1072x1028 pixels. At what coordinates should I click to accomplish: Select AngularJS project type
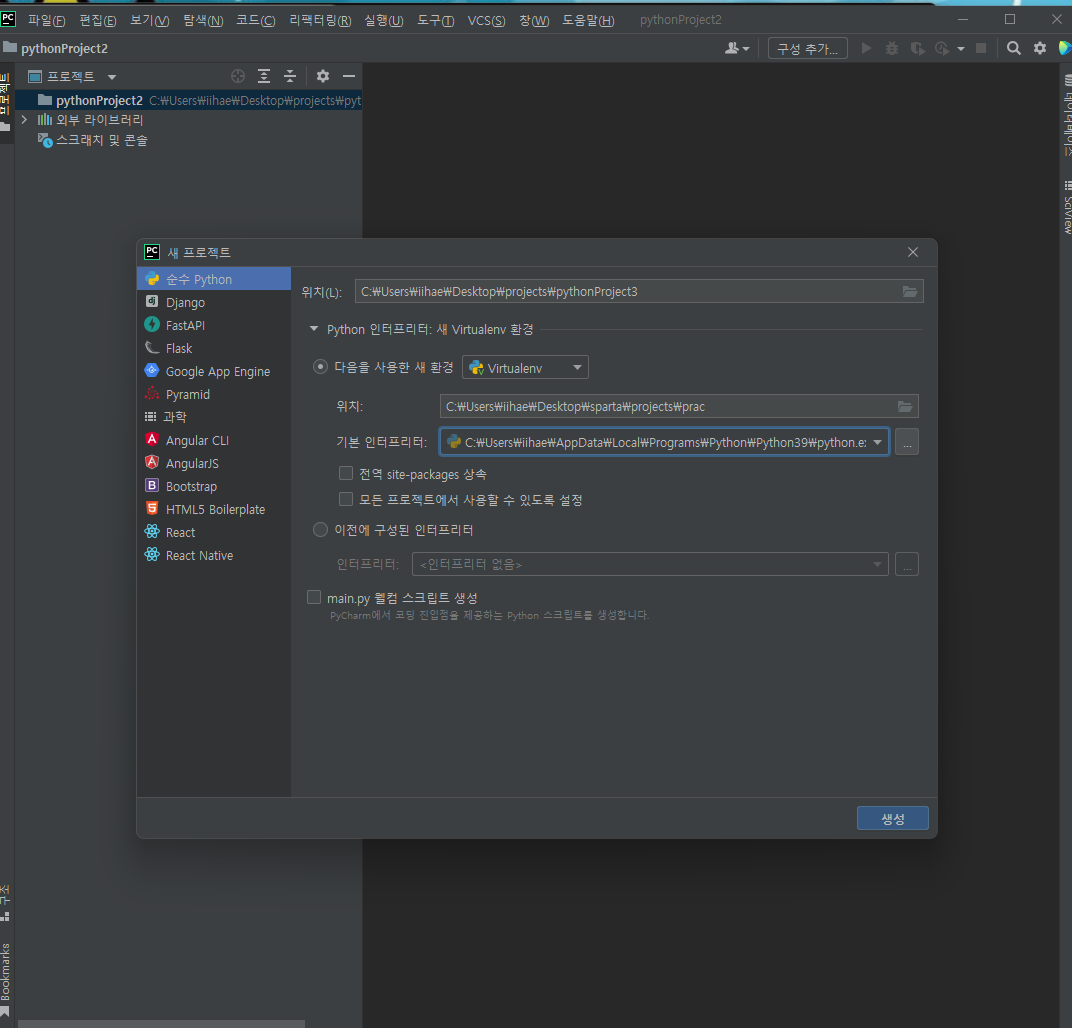click(213, 463)
